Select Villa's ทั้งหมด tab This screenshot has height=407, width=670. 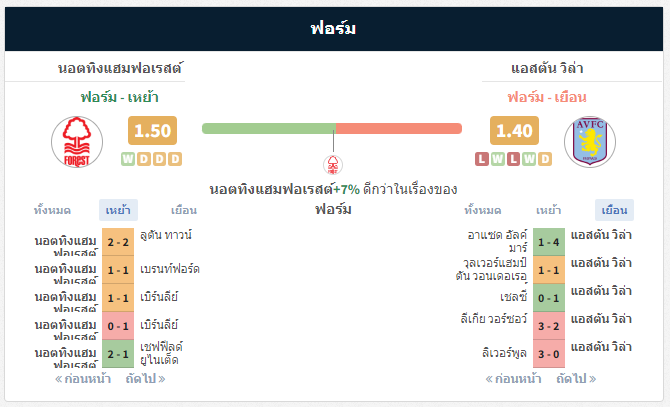pos(483,210)
